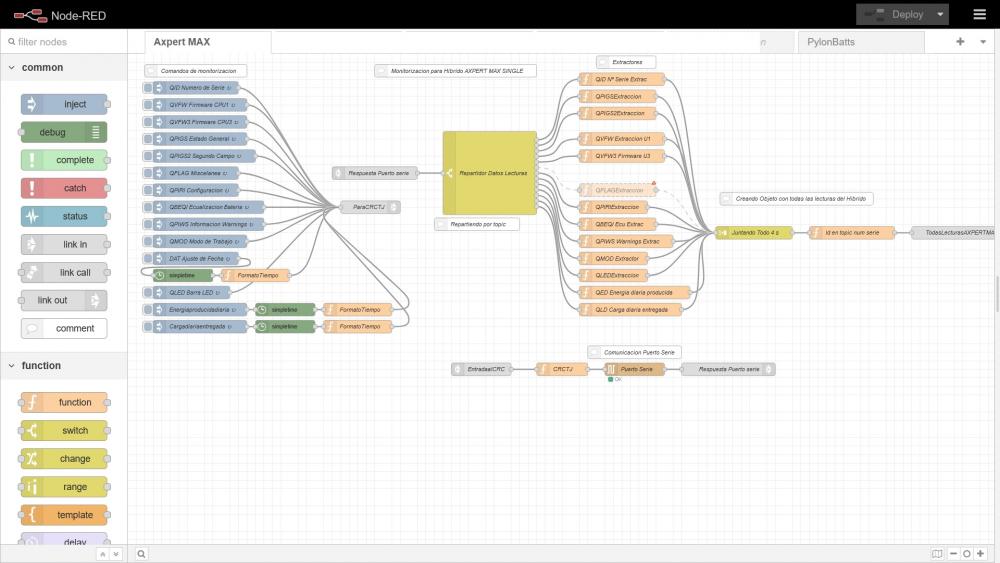Use the workspace vertical scrollbar
Screen dimensions: 1000x563
[996, 294]
